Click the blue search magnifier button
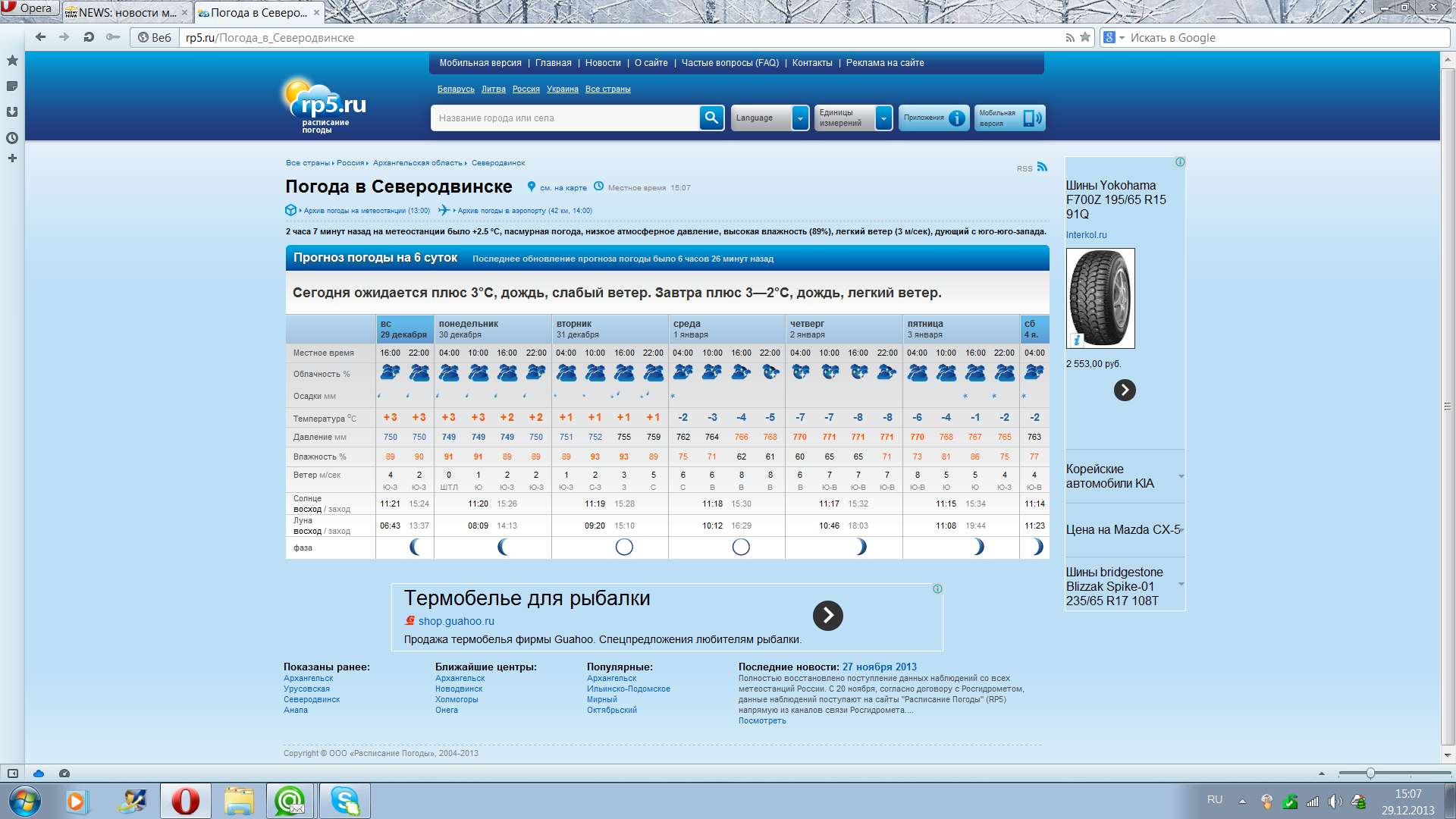This screenshot has height=819, width=1456. pos(711,118)
